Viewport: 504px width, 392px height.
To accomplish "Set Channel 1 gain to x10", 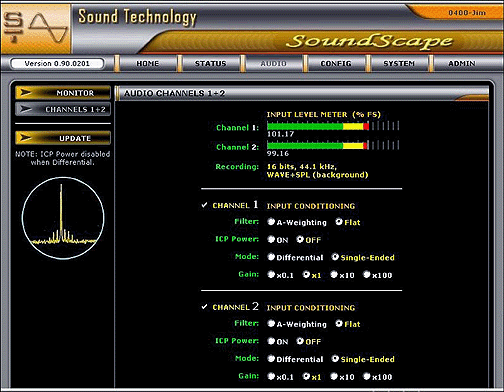I will click(x=334, y=275).
